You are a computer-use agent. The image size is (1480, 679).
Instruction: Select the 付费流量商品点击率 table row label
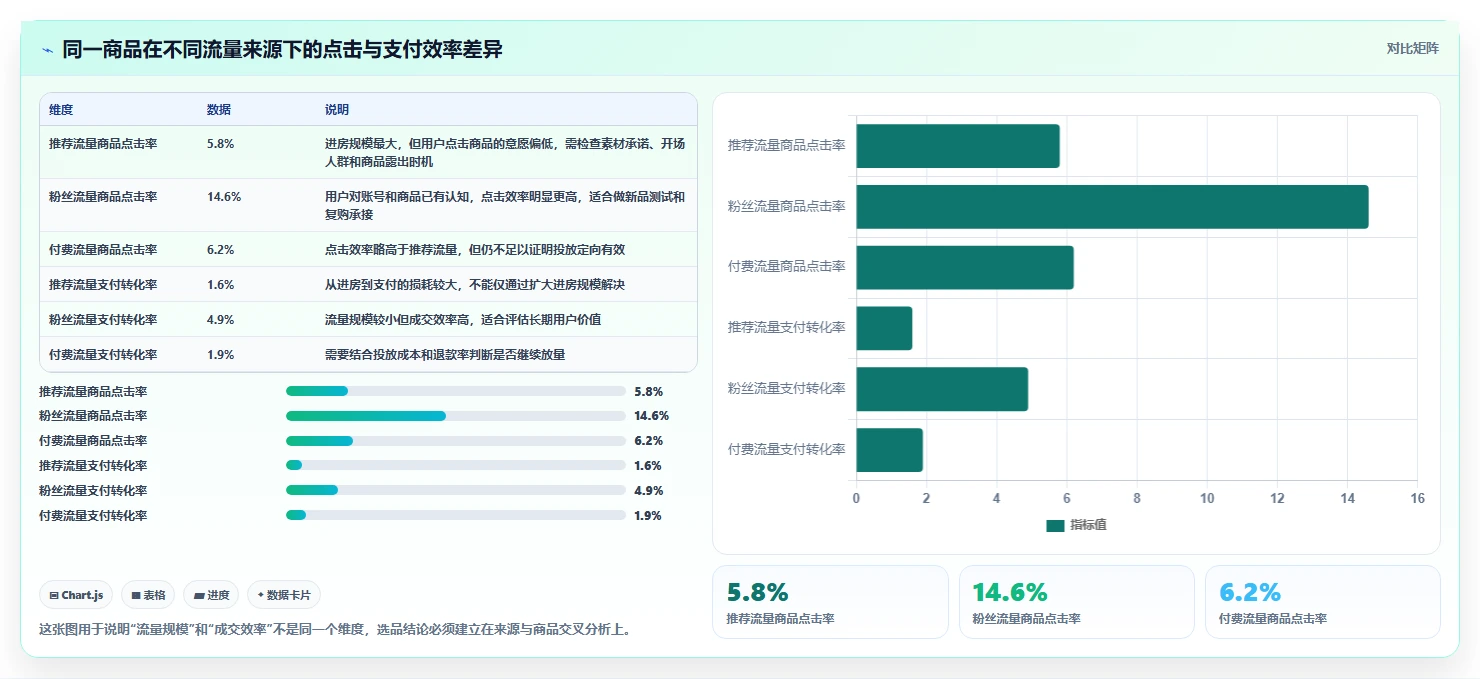(103, 250)
